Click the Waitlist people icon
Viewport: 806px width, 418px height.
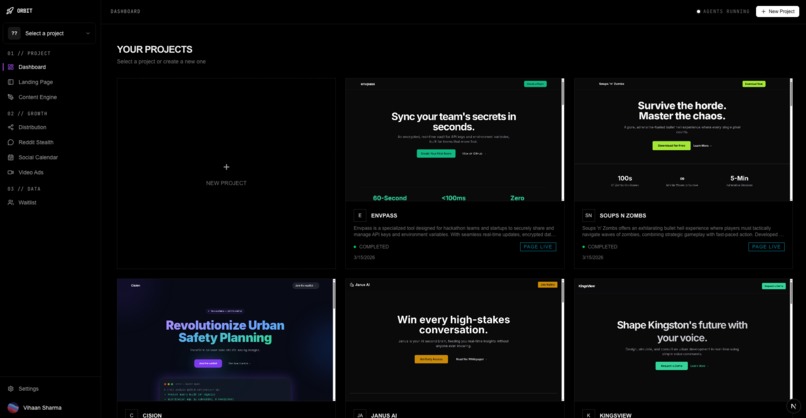click(x=11, y=203)
